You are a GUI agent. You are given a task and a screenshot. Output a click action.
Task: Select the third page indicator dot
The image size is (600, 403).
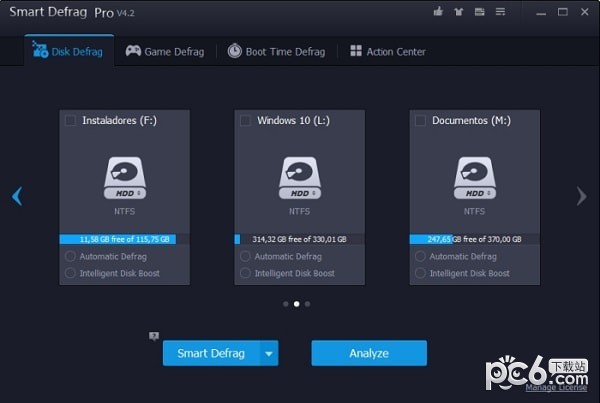(x=307, y=304)
